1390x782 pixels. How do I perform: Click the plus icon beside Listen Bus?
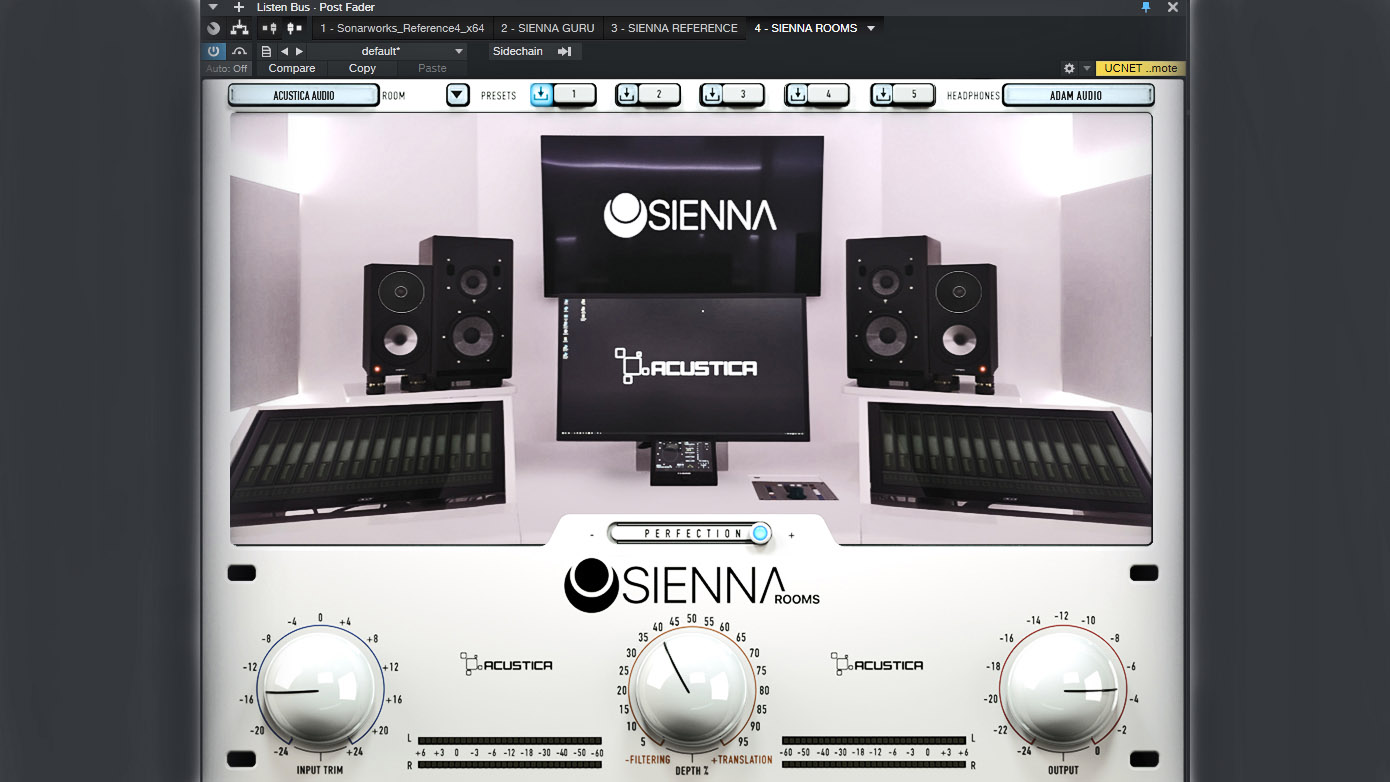tap(238, 7)
